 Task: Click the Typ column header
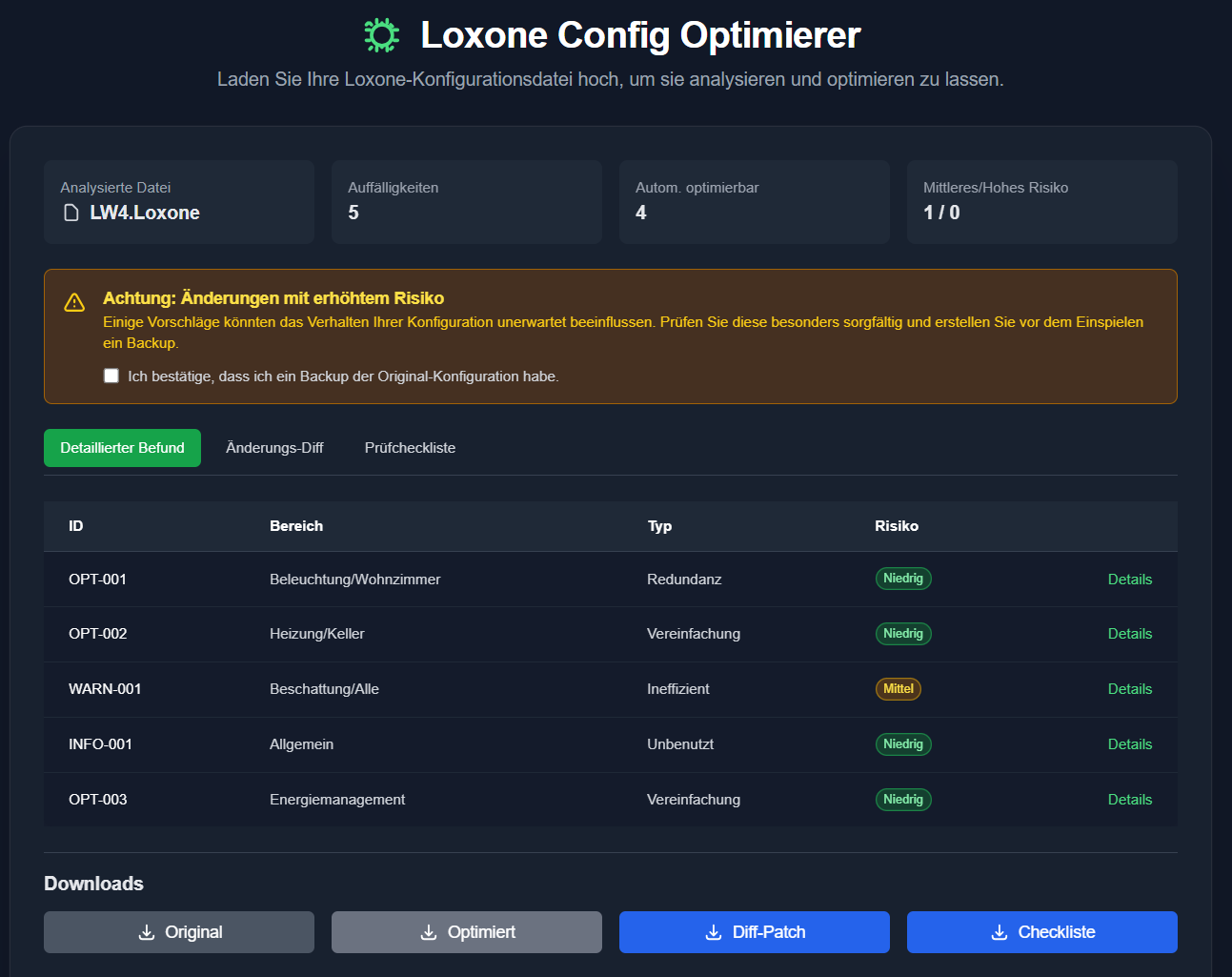point(659,526)
